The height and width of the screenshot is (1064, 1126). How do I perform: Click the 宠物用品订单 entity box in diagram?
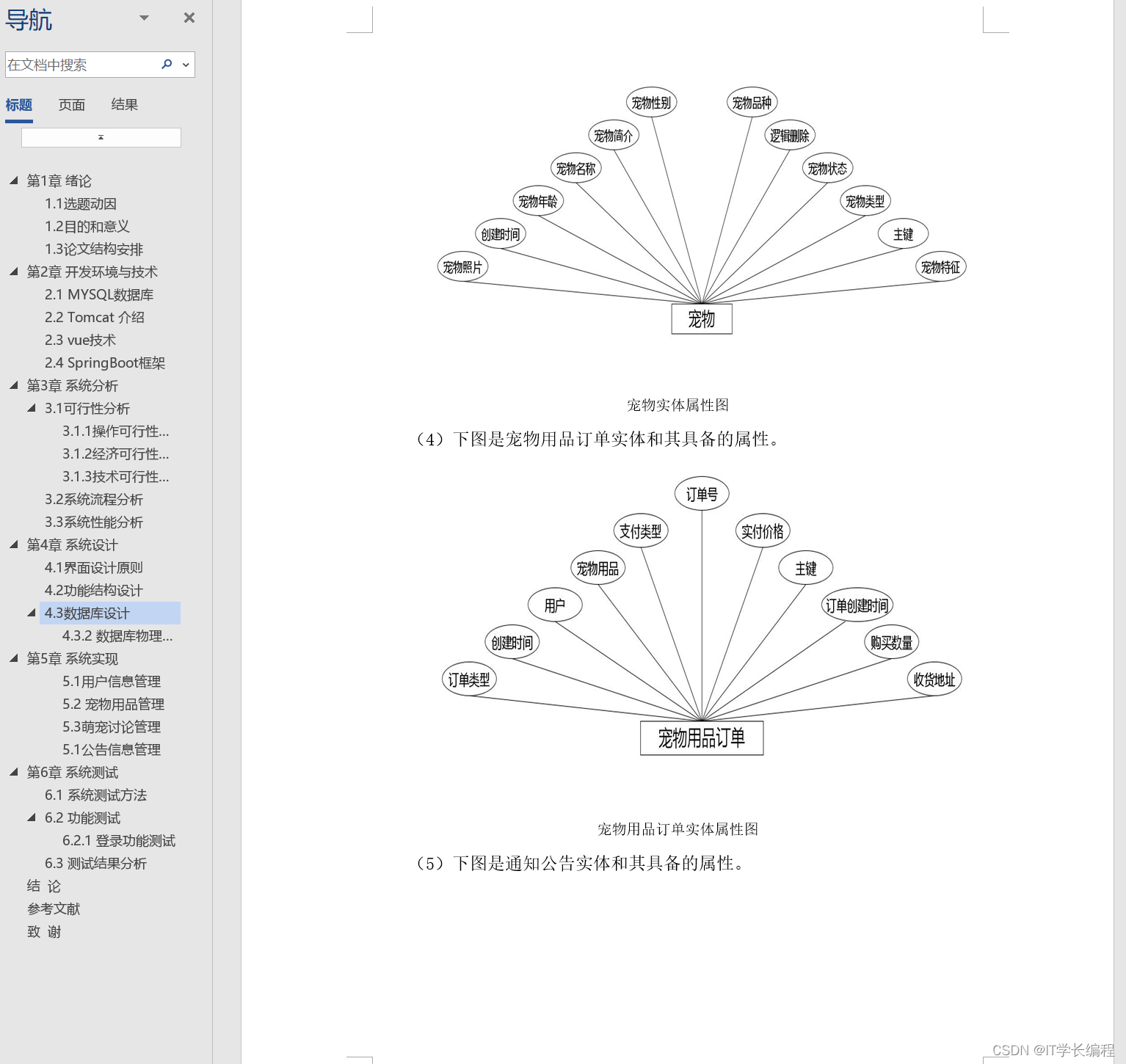[702, 737]
